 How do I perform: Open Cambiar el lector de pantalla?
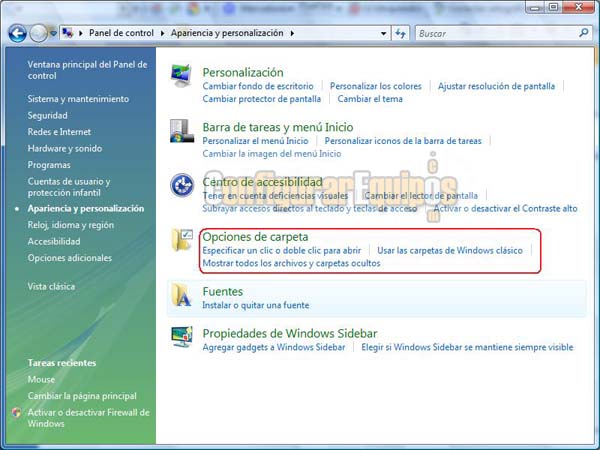coord(421,196)
